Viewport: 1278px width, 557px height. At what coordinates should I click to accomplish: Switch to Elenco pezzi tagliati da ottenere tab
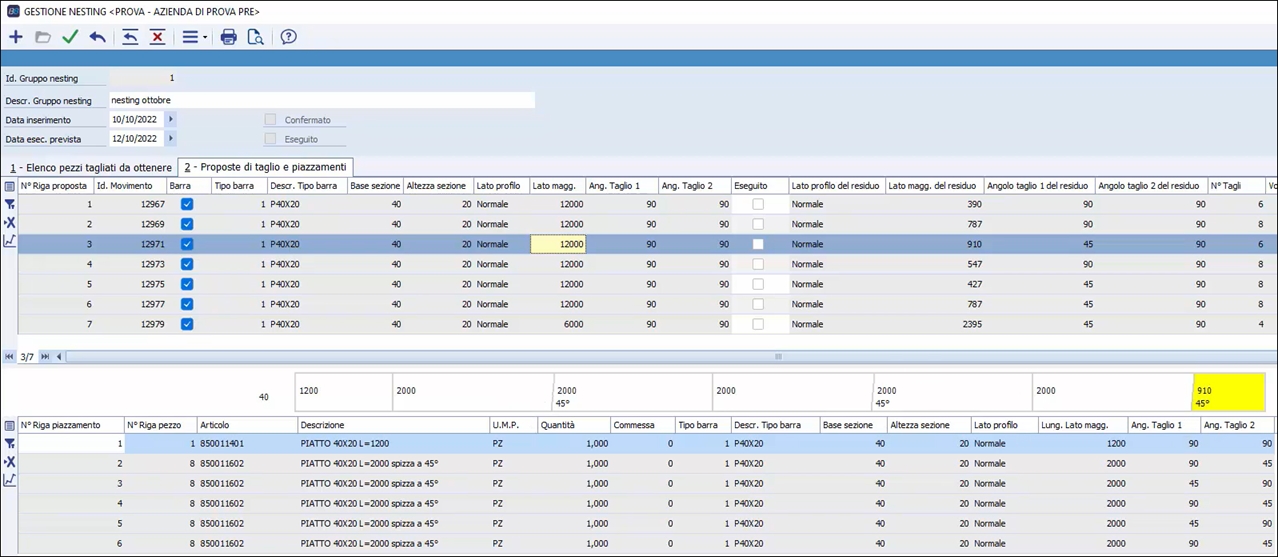pyautogui.click(x=90, y=167)
